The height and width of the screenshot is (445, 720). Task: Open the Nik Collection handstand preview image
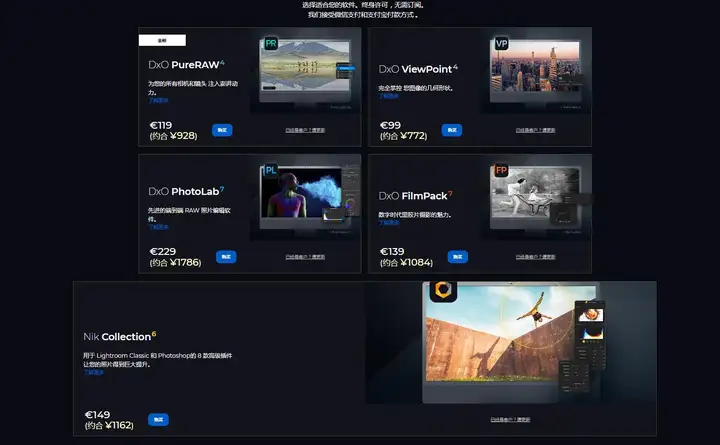[511, 333]
